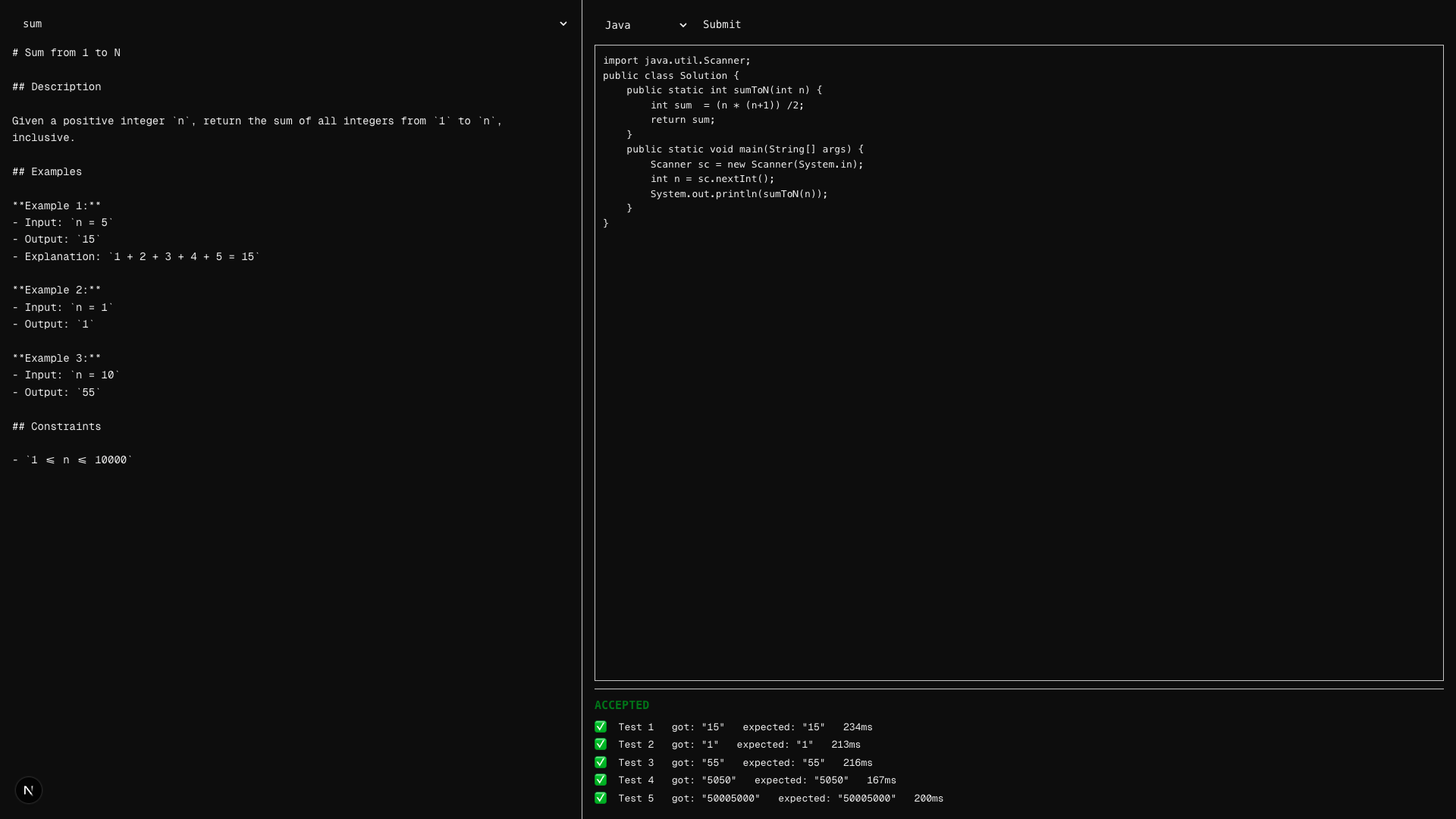Click the green checkmark for Test 2
Image resolution: width=1456 pixels, height=819 pixels.
click(x=601, y=744)
